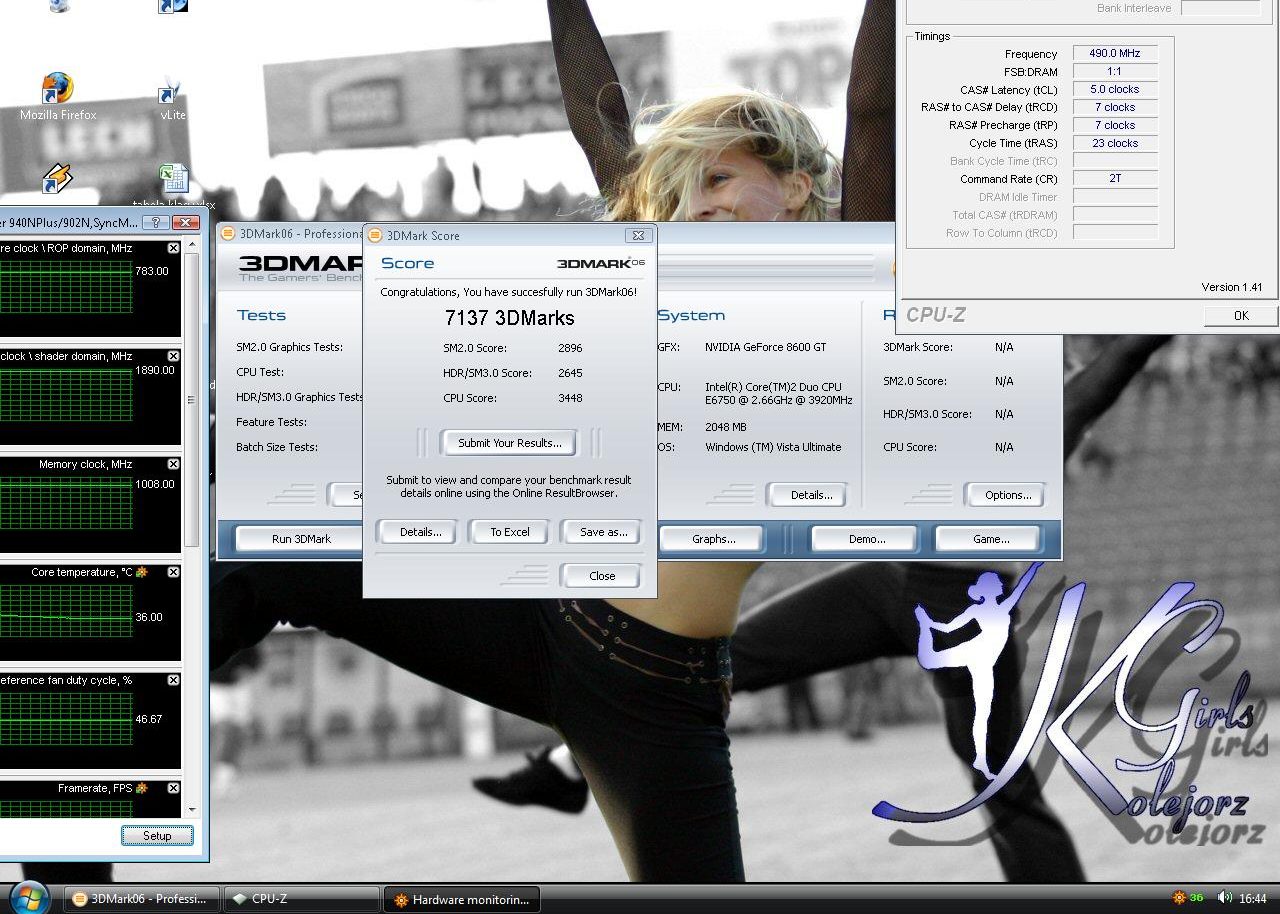The height and width of the screenshot is (914, 1280).
Task: Open the Winamp lightning-bolt desktop shortcut
Action: click(57, 178)
